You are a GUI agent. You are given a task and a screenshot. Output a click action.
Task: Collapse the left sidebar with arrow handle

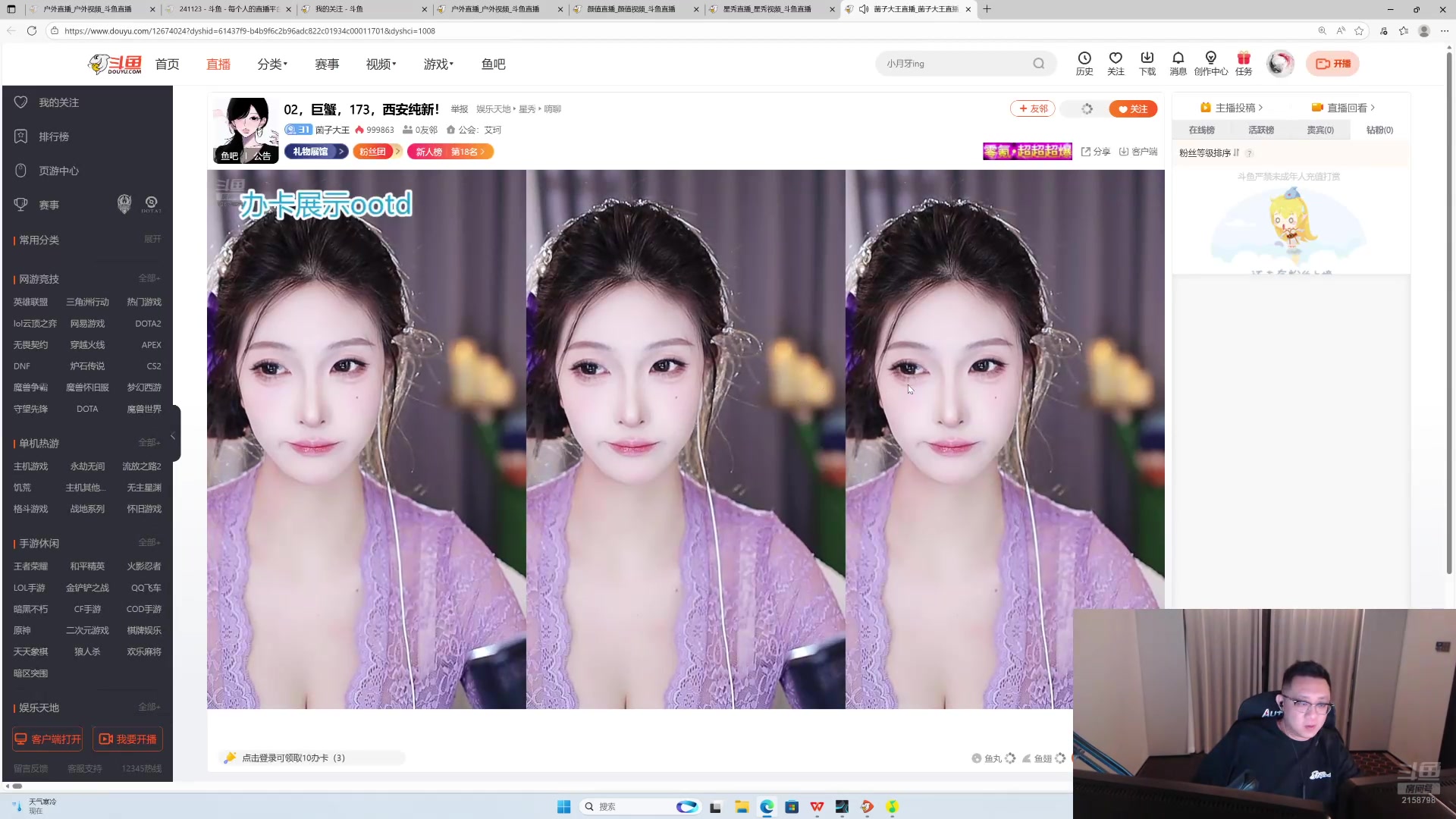click(x=174, y=435)
